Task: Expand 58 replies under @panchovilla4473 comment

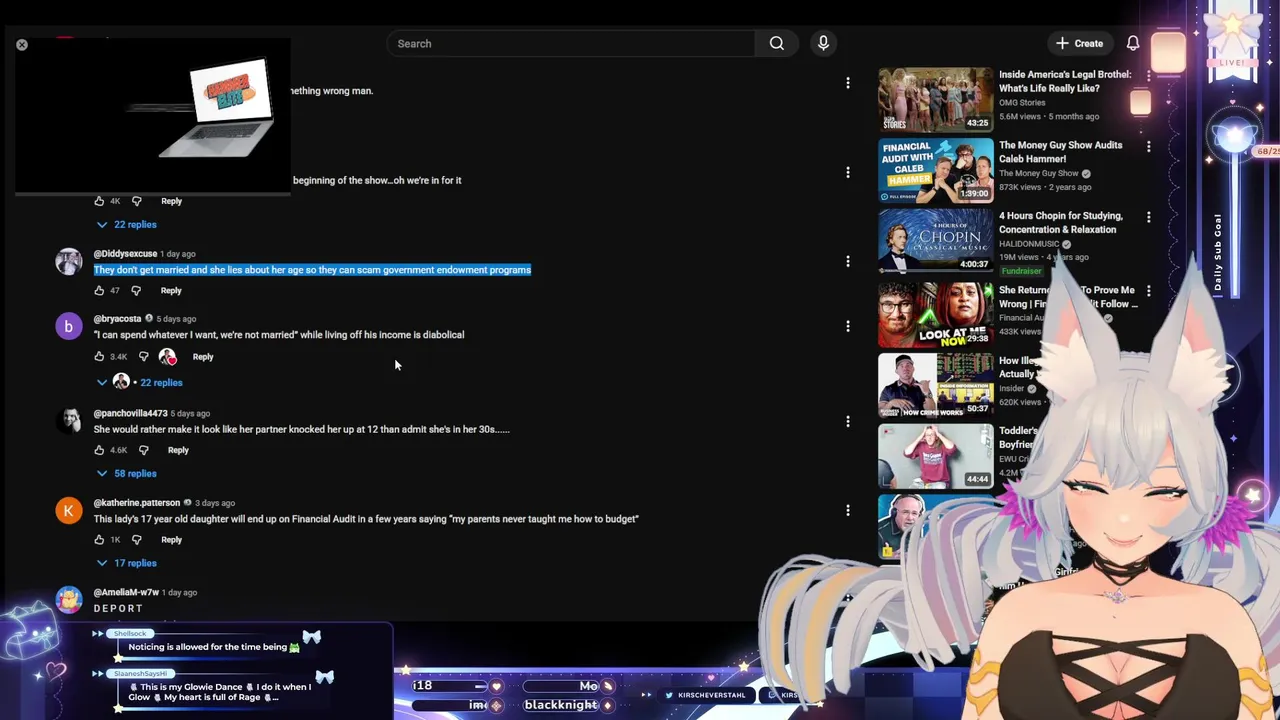Action: tap(126, 474)
